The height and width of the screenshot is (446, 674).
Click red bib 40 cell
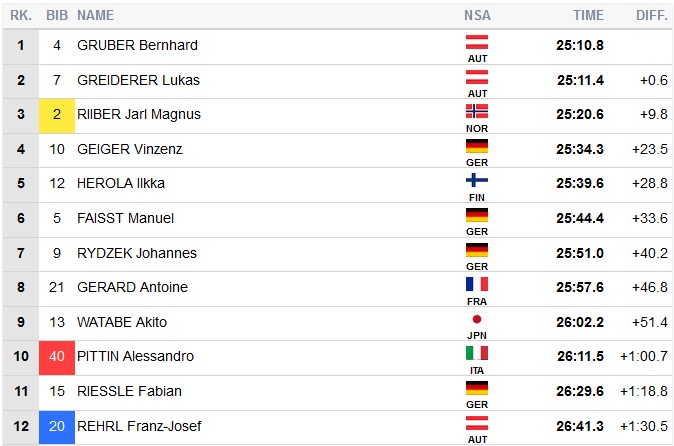[x=57, y=356]
